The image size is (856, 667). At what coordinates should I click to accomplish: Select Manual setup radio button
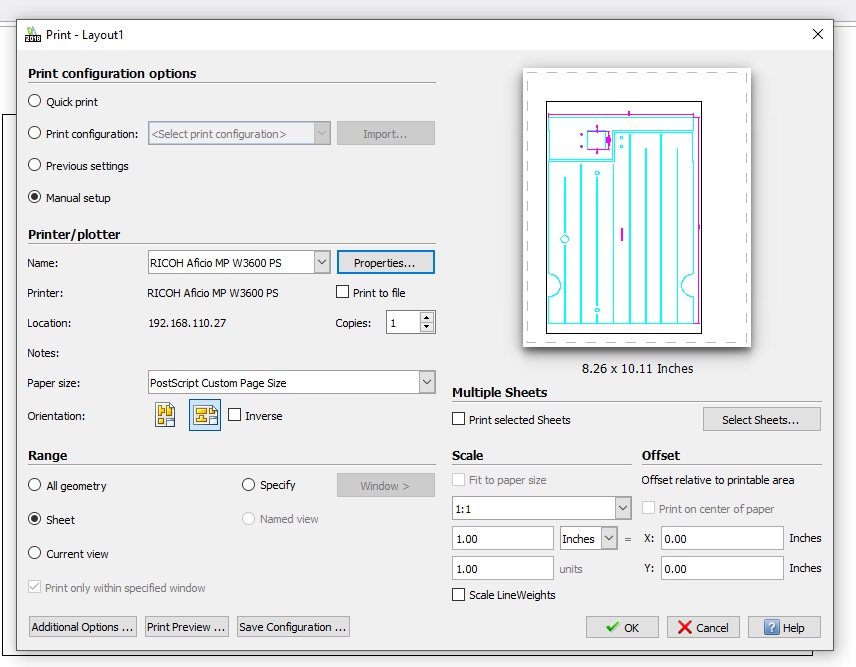coord(34,197)
